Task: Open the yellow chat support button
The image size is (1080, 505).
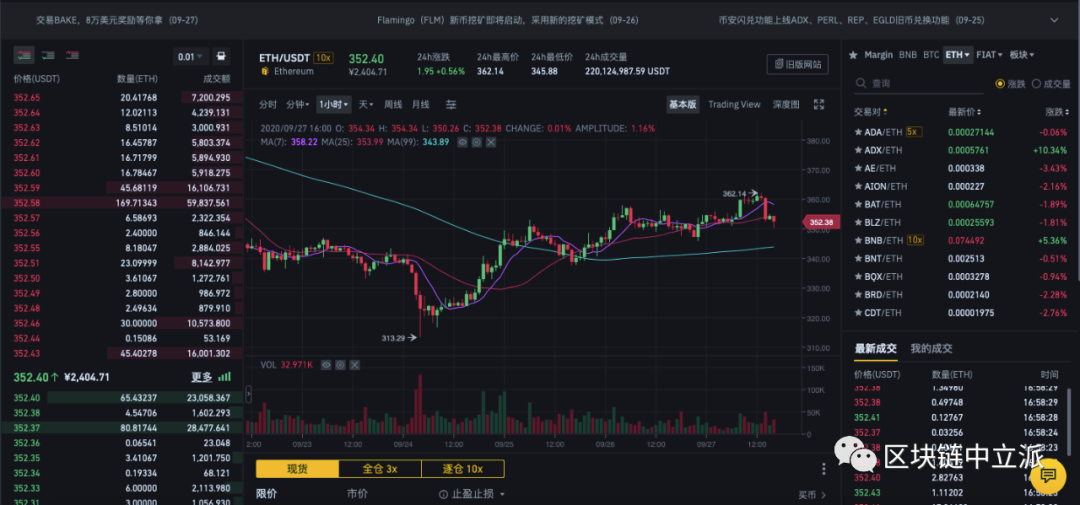Action: point(1048,474)
